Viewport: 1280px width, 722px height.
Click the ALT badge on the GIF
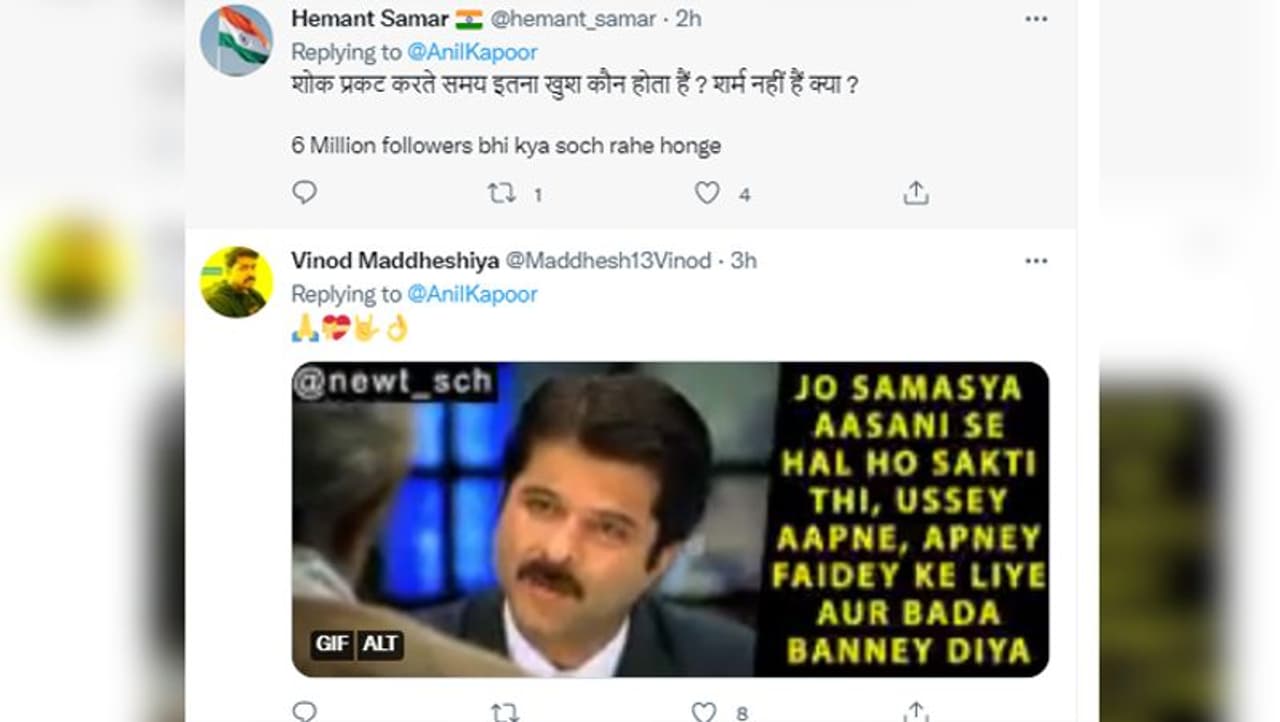click(380, 644)
